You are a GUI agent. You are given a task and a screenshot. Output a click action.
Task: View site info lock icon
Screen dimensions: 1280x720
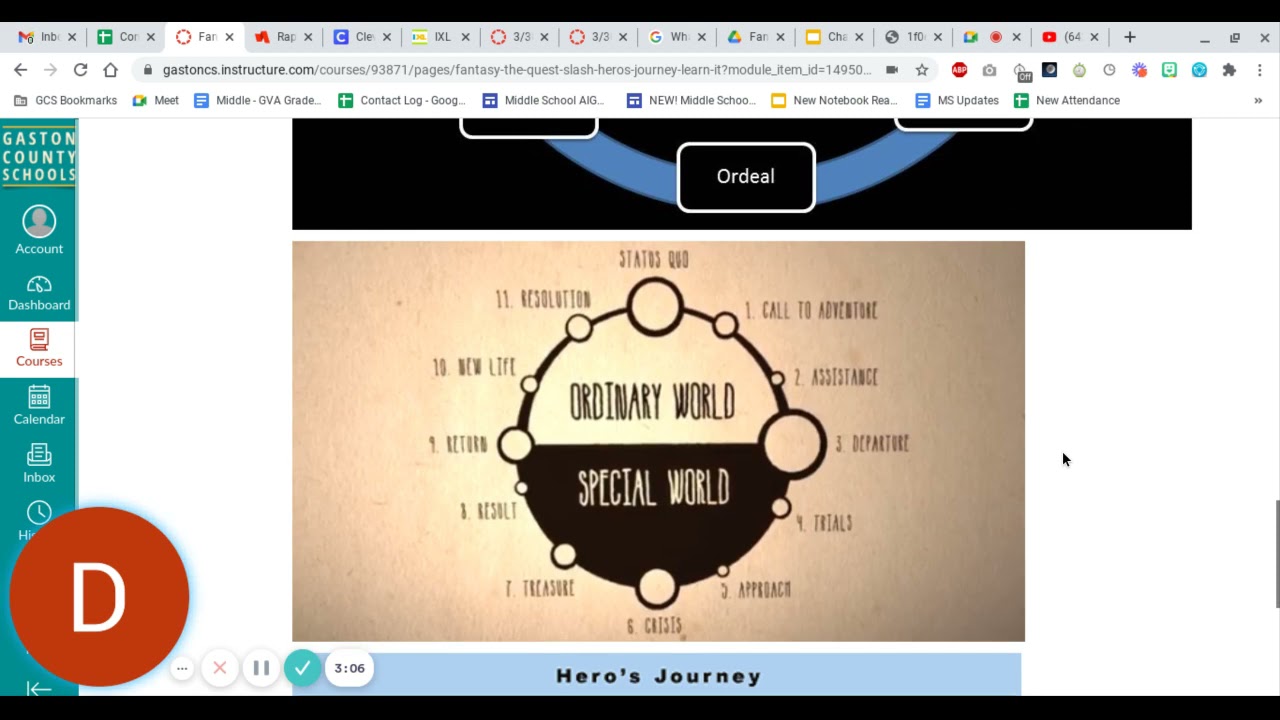[x=148, y=70]
